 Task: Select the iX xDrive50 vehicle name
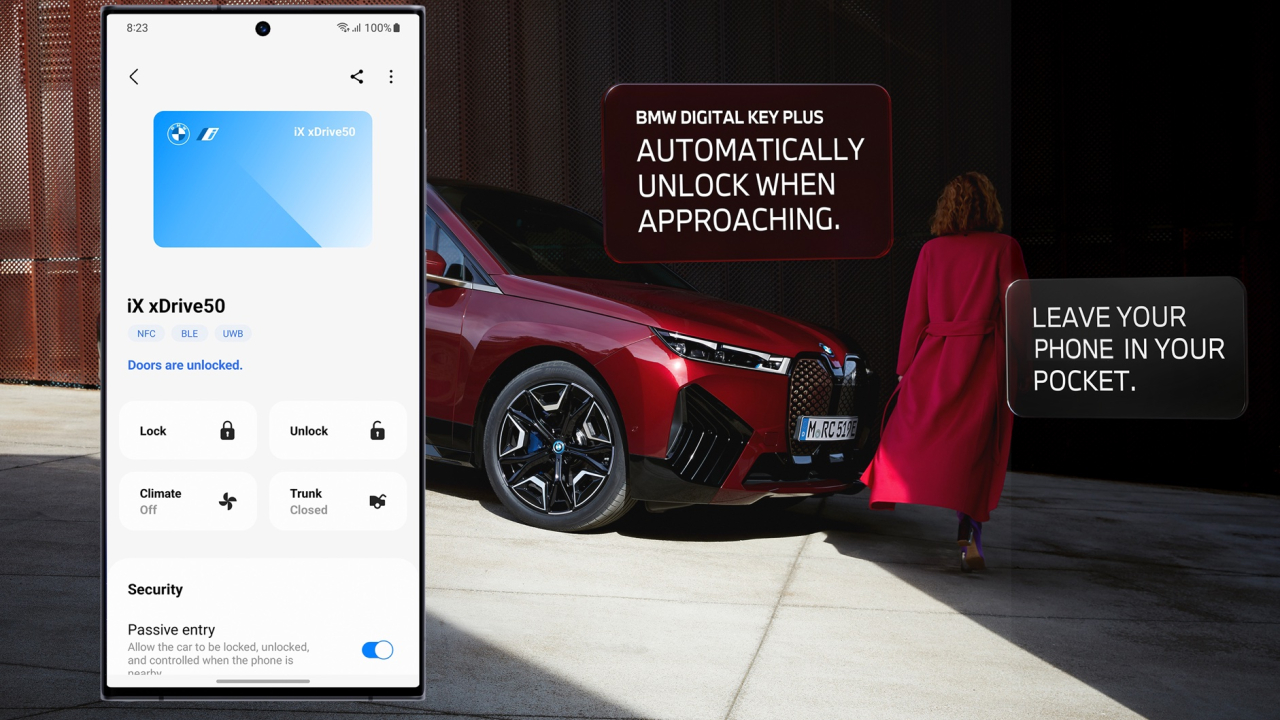[x=176, y=306]
